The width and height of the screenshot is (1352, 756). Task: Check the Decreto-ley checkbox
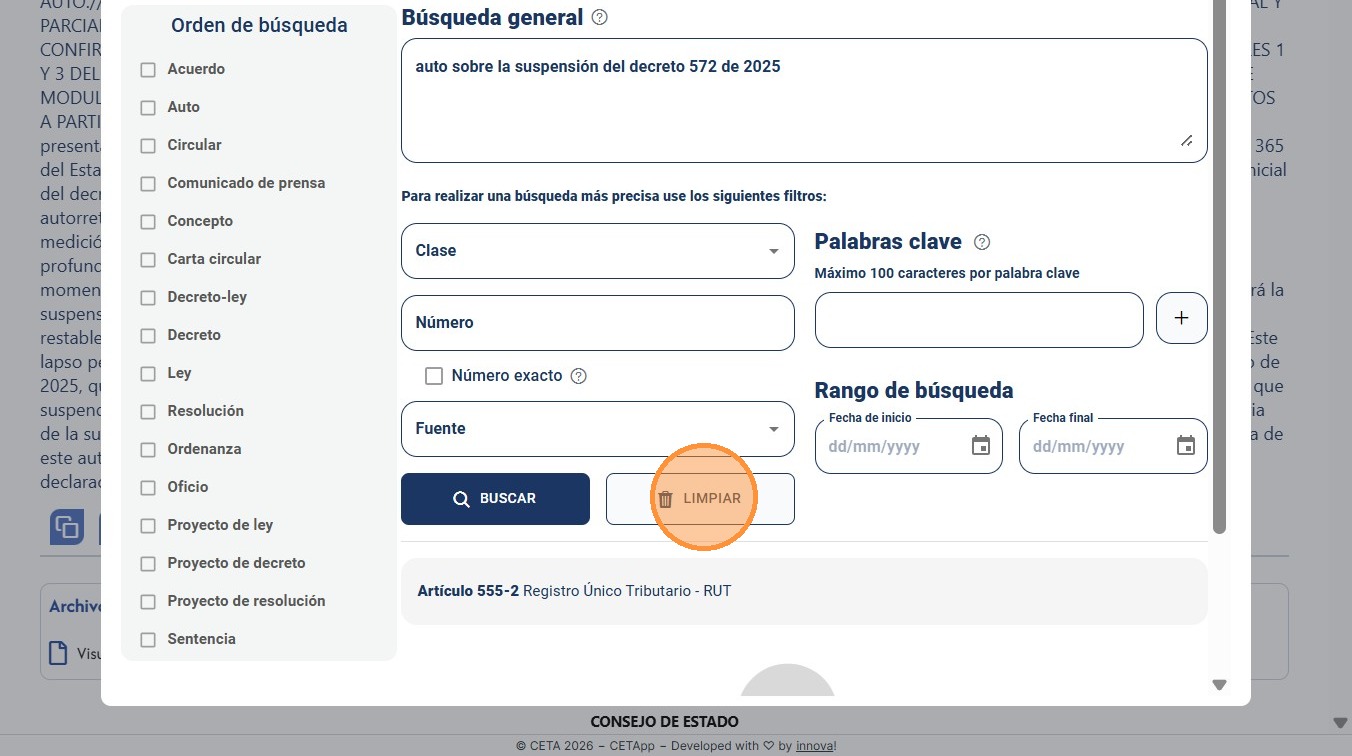pyautogui.click(x=148, y=298)
